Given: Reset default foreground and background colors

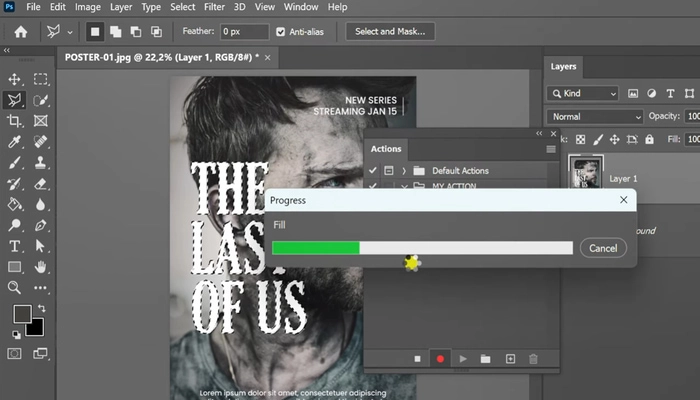Looking at the screenshot, I should [16, 334].
